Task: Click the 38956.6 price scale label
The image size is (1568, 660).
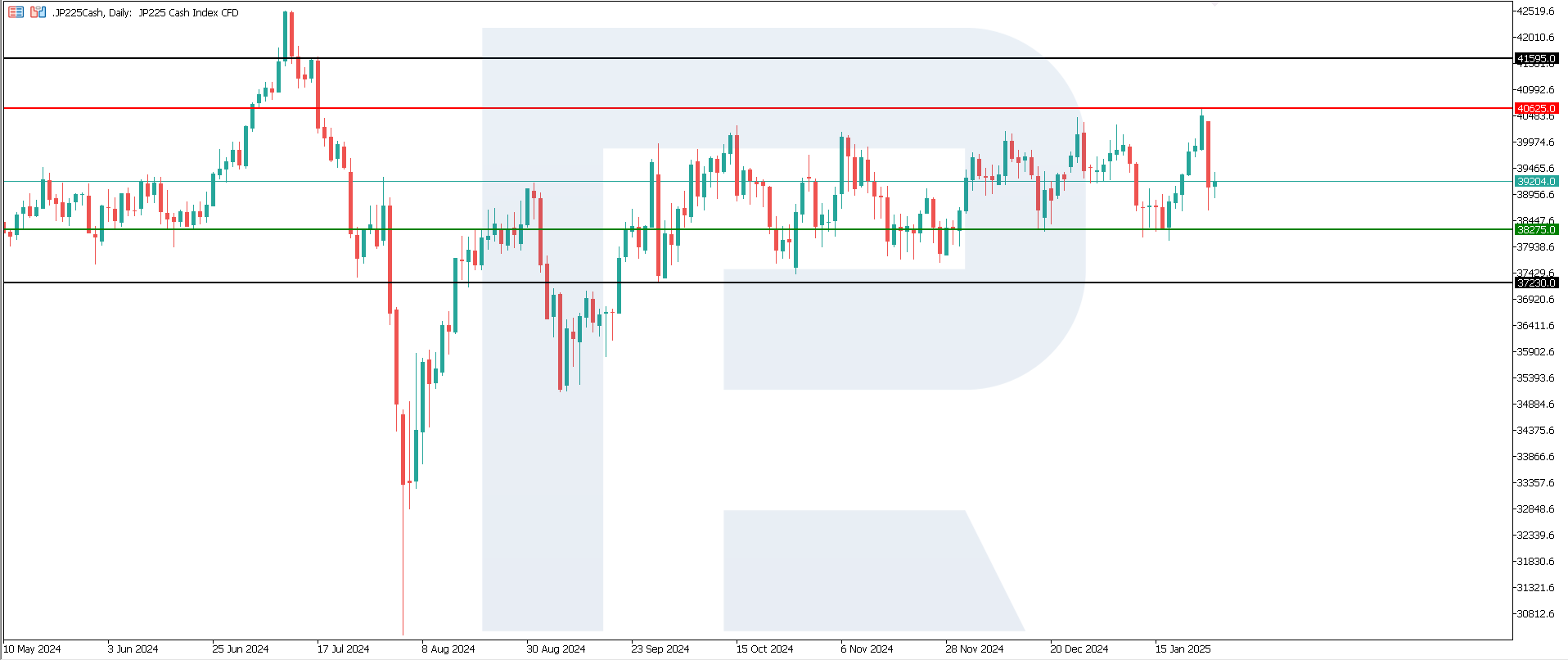Action: [x=1535, y=195]
